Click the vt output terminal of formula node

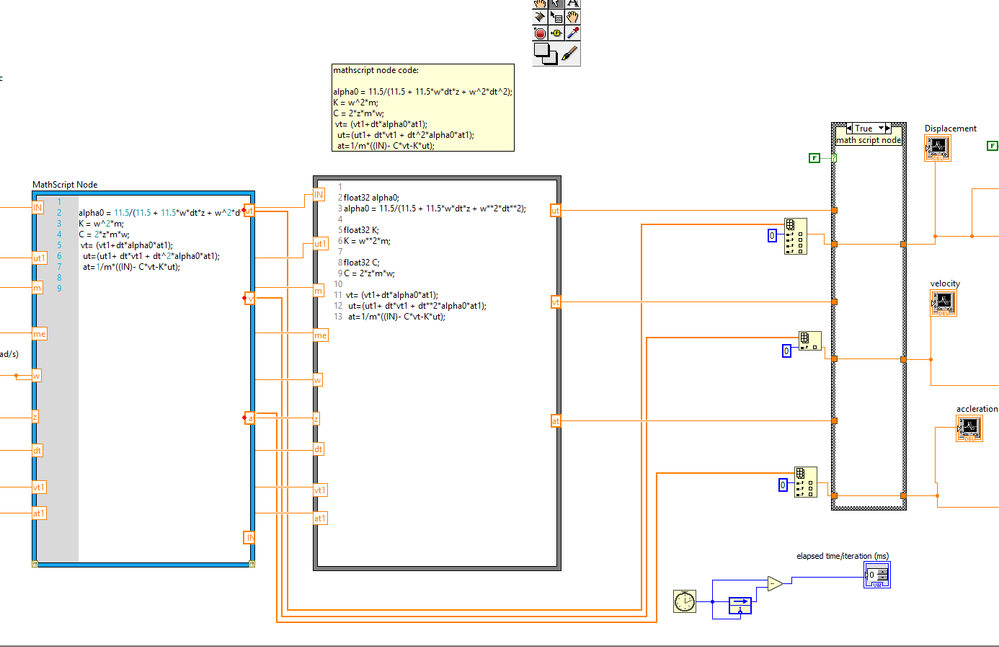(x=556, y=302)
